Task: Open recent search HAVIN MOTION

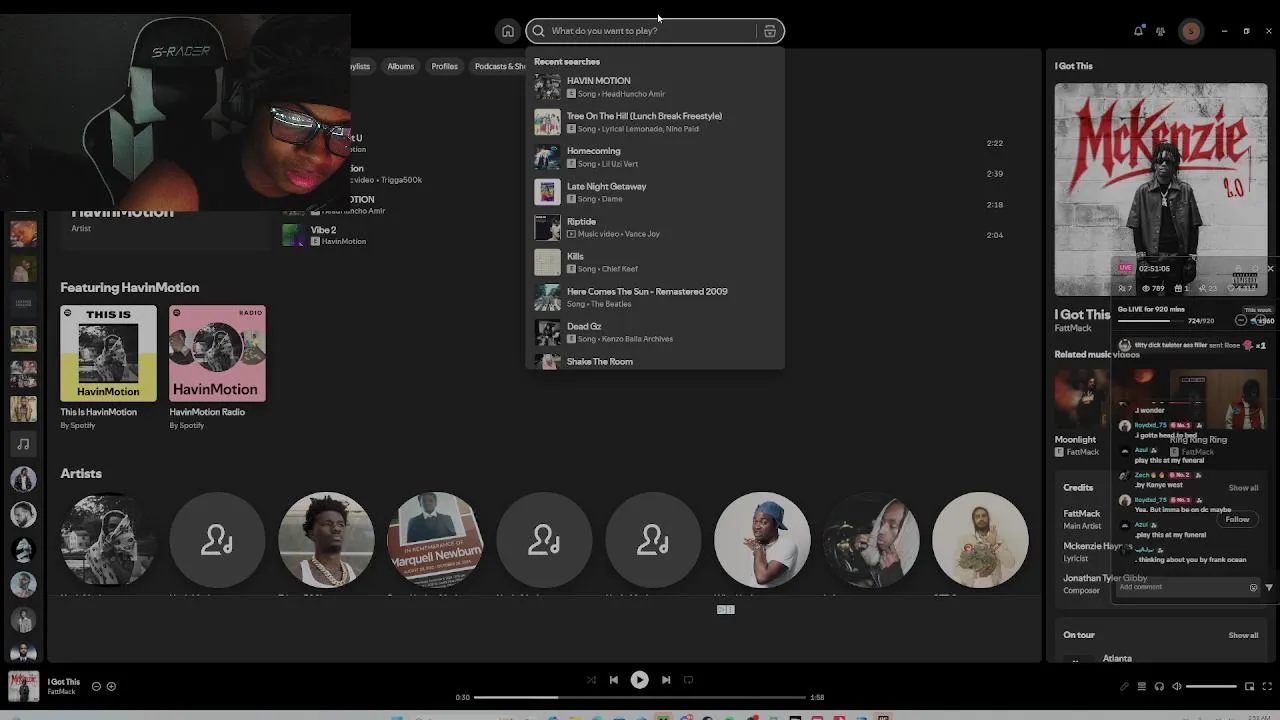Action: pos(655,87)
